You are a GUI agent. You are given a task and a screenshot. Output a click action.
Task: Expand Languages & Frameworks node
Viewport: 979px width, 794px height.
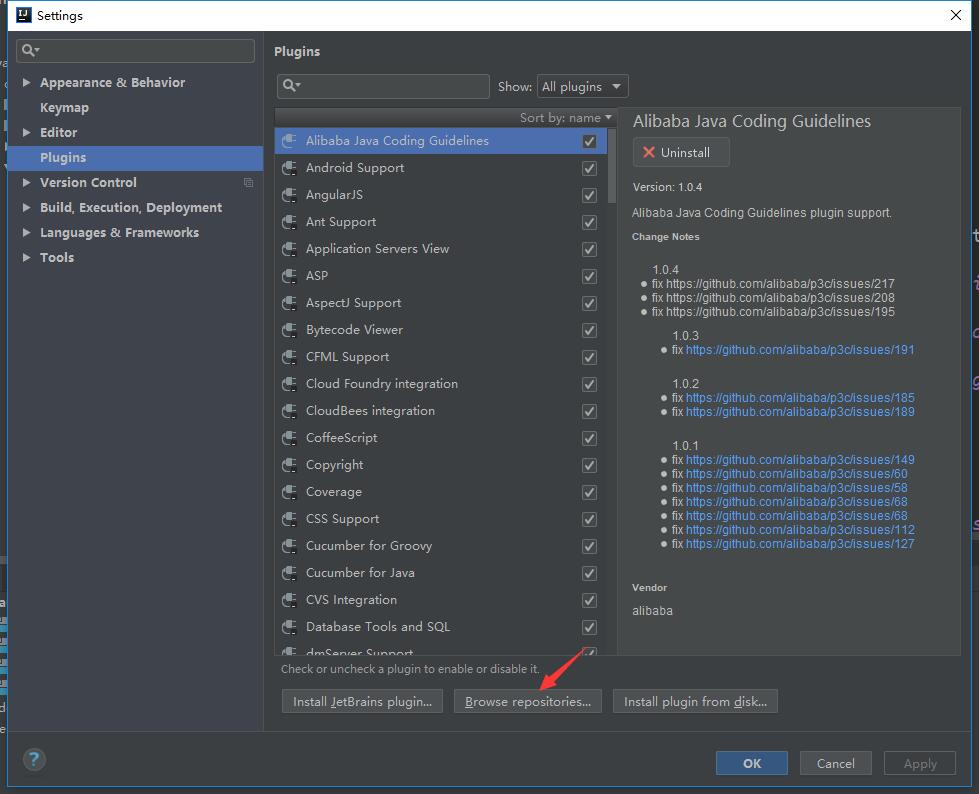(x=26, y=232)
